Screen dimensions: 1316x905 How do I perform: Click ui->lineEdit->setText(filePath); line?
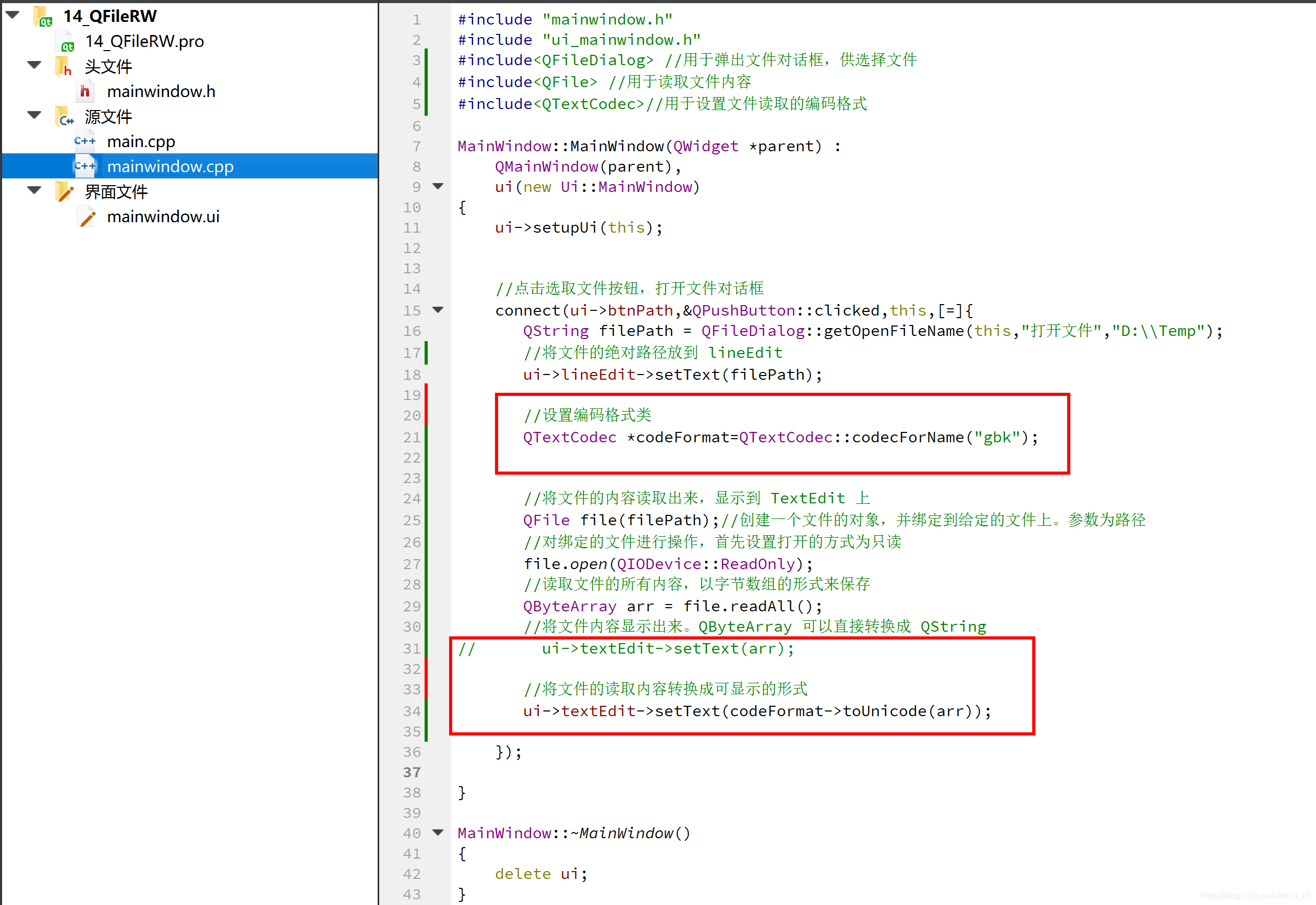click(x=672, y=375)
